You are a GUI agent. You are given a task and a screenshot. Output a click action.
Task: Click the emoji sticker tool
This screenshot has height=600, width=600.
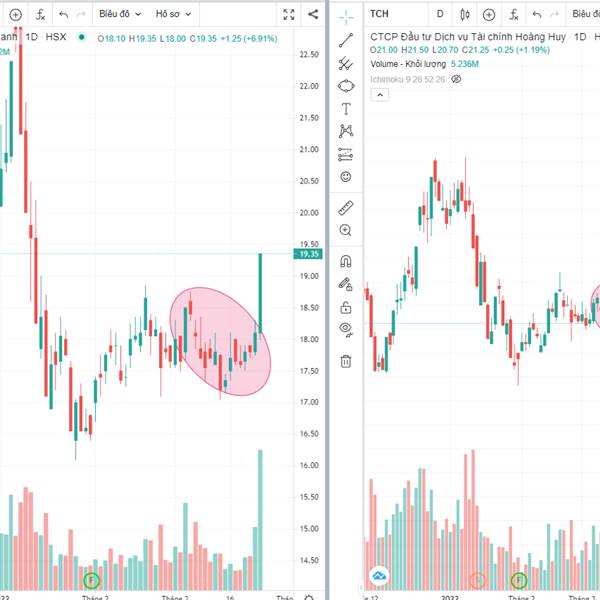pos(346,177)
